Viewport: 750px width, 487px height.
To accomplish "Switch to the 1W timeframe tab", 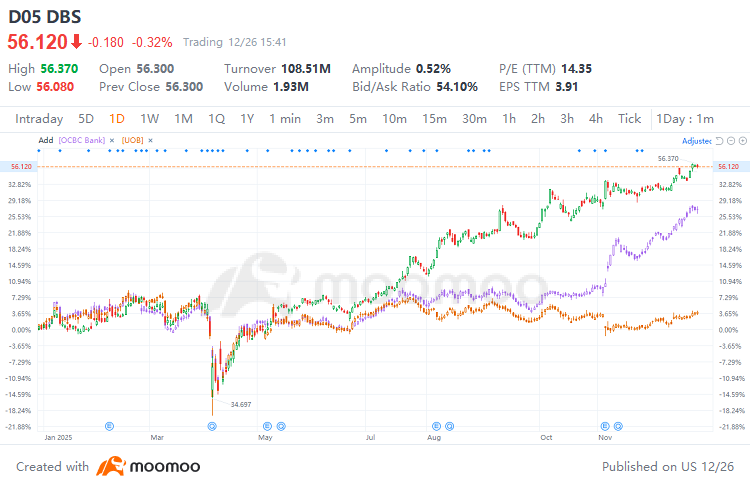I will (149, 119).
